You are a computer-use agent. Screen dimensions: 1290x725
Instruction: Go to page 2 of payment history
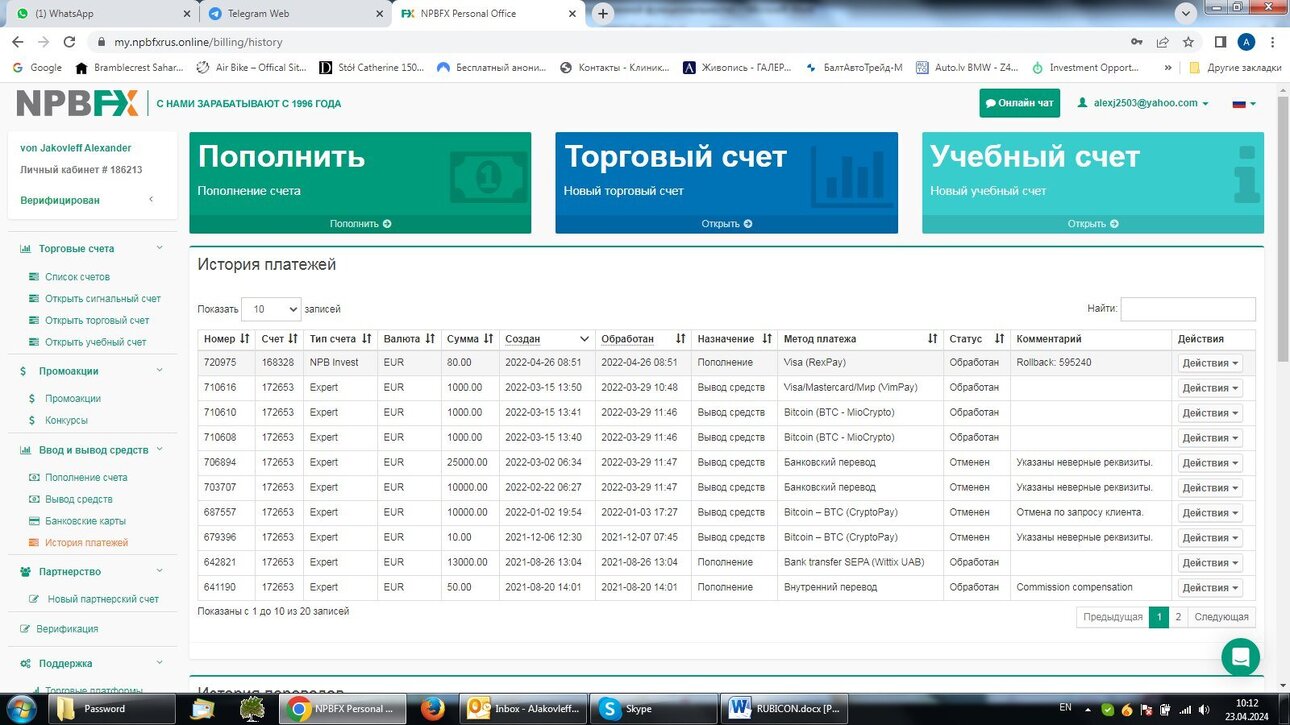click(1178, 617)
